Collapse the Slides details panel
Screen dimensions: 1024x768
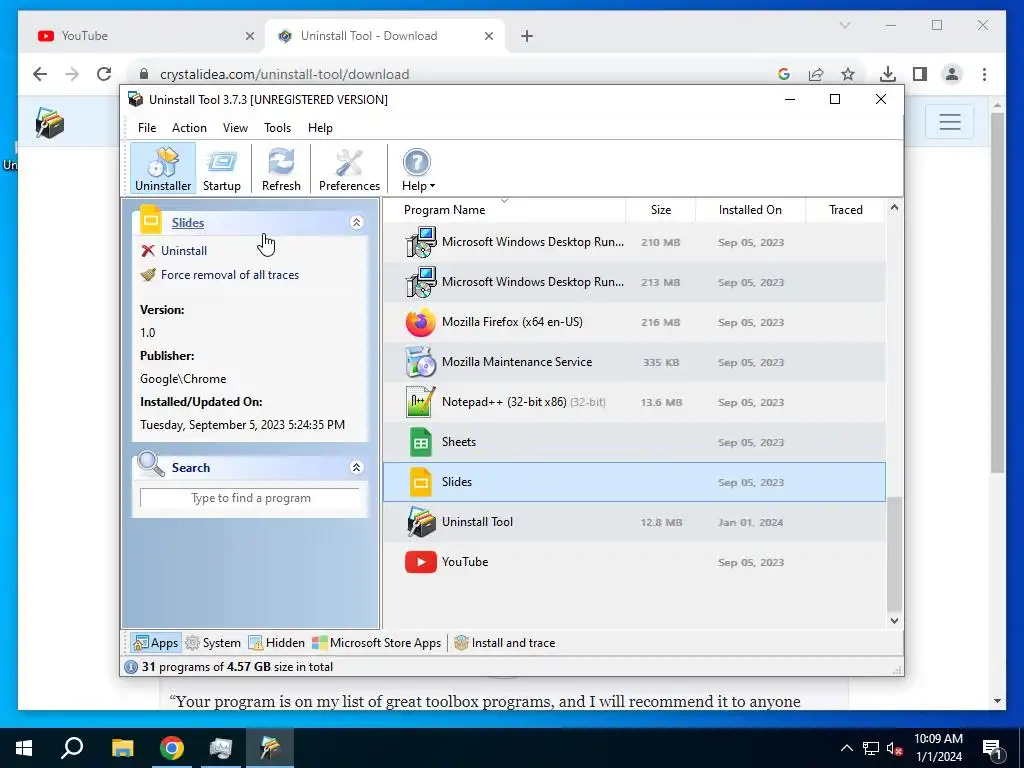(x=357, y=223)
